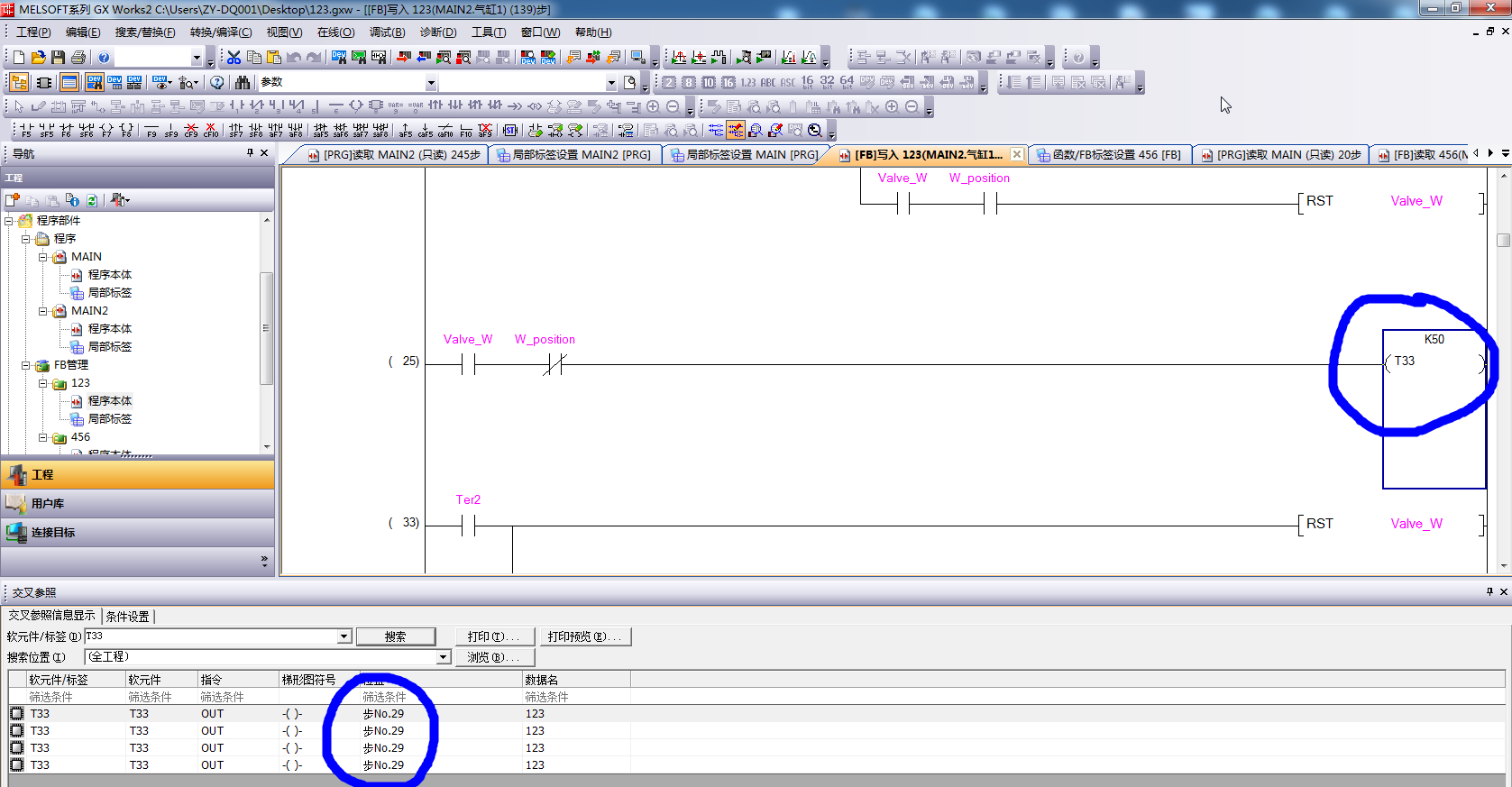The image size is (1512, 787).
Task: Click the delete vertical line cF10 icon
Action: coord(211,131)
